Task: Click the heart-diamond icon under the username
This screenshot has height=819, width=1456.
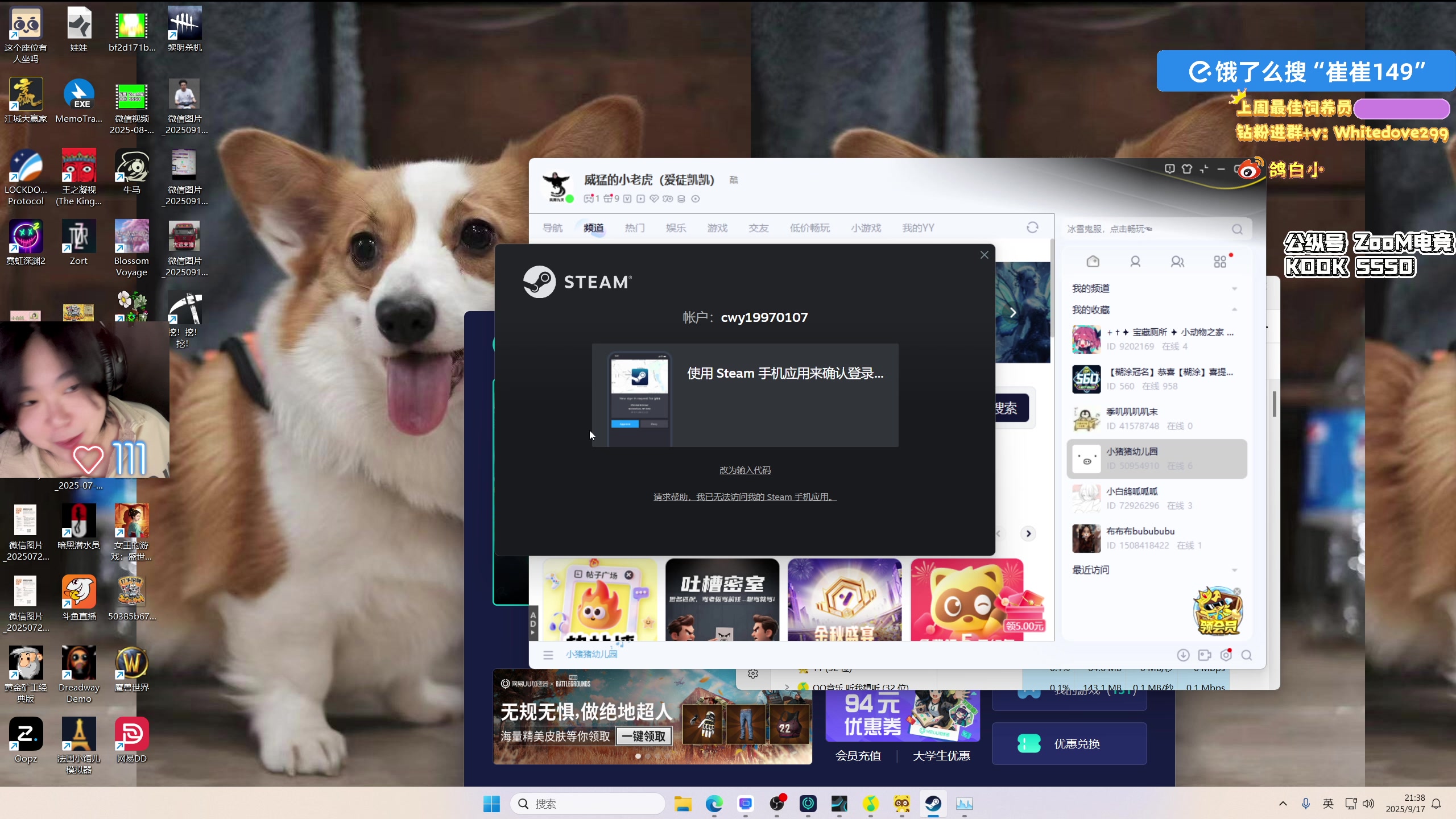Action: click(x=654, y=198)
